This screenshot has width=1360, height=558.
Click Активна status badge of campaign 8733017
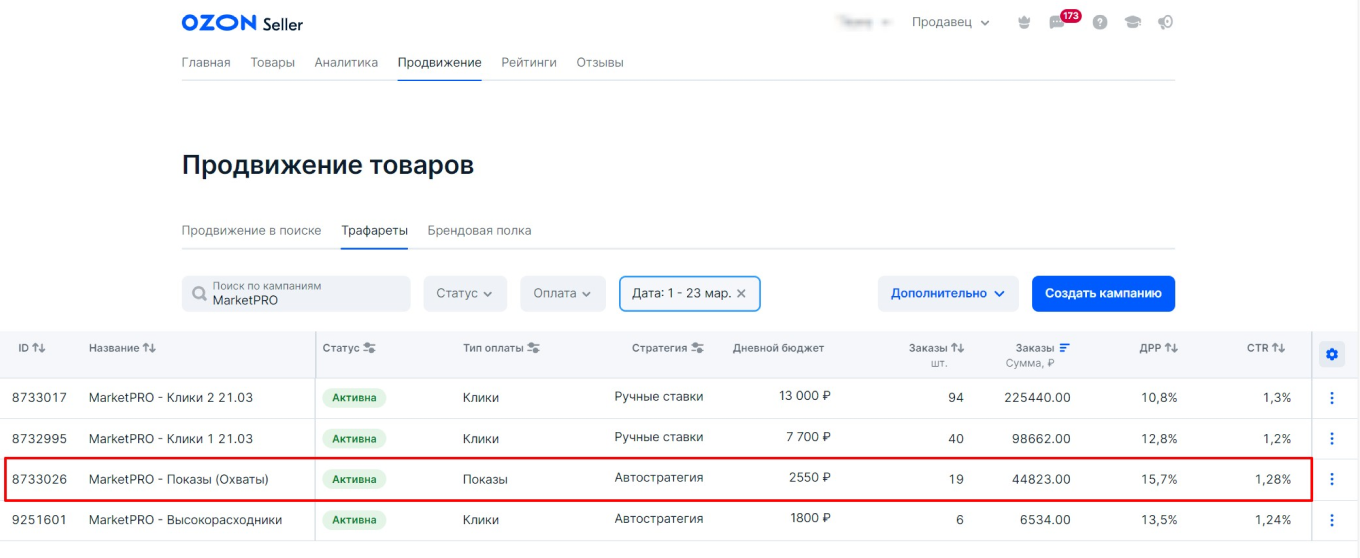pos(354,398)
